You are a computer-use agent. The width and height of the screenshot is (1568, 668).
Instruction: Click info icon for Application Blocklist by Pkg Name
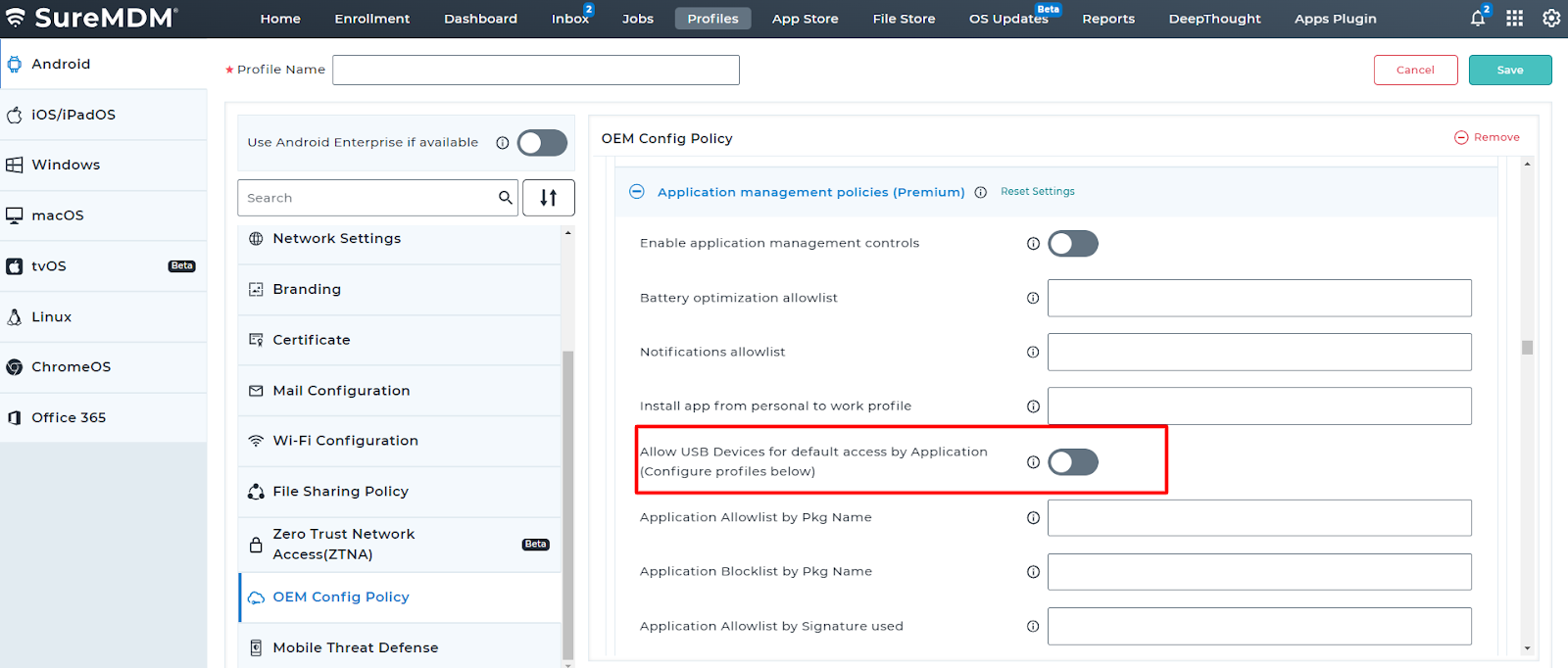click(x=1033, y=572)
